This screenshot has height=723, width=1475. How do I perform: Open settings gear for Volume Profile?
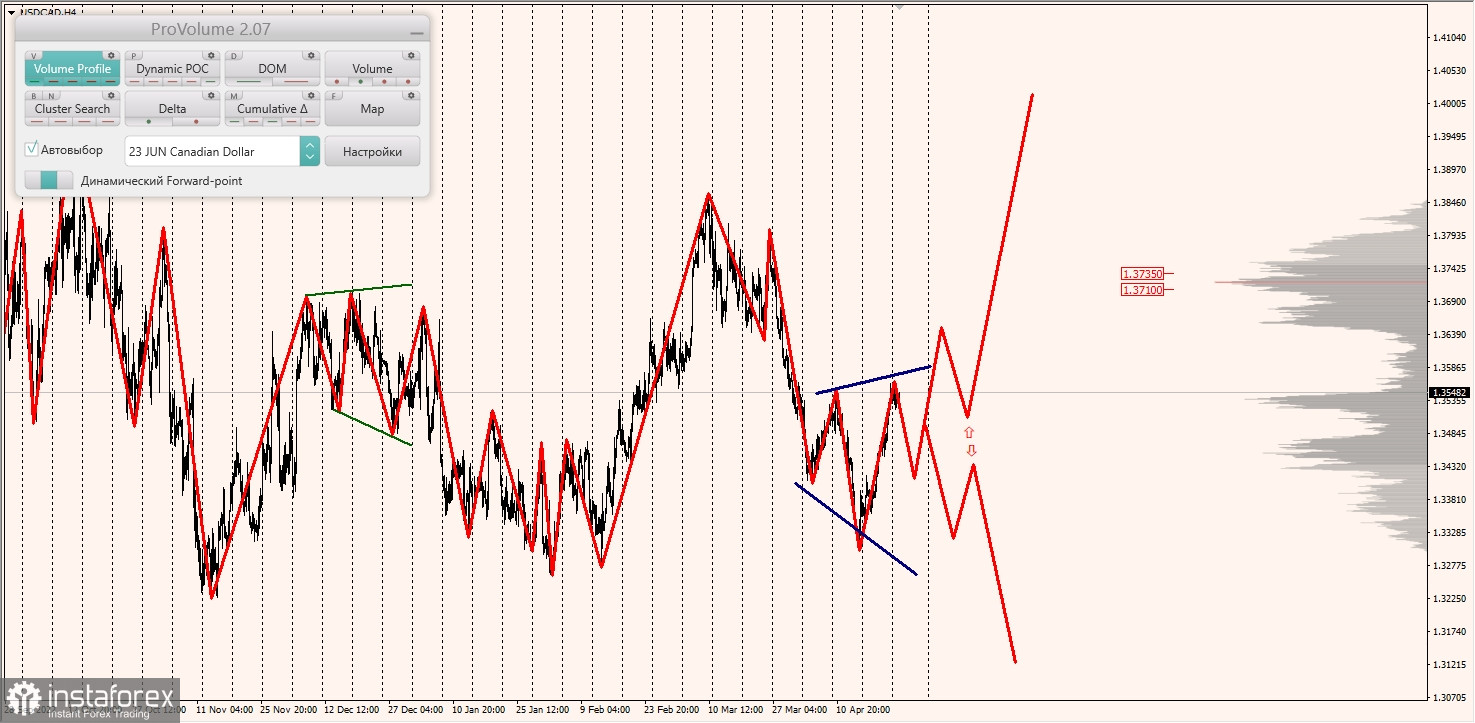tap(111, 55)
